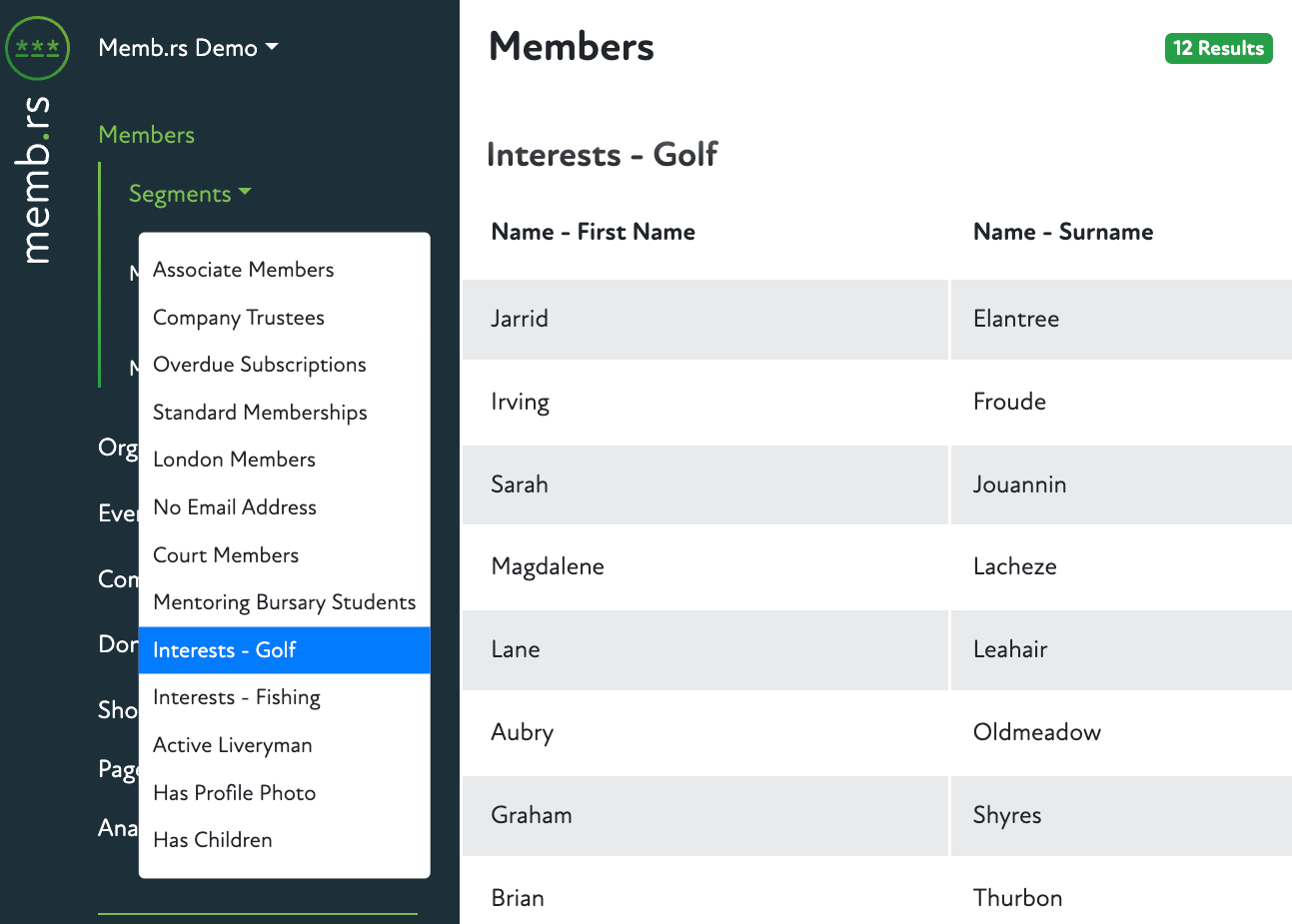
Task: Click the highlighted Interests - Golf segment
Action: (x=224, y=650)
